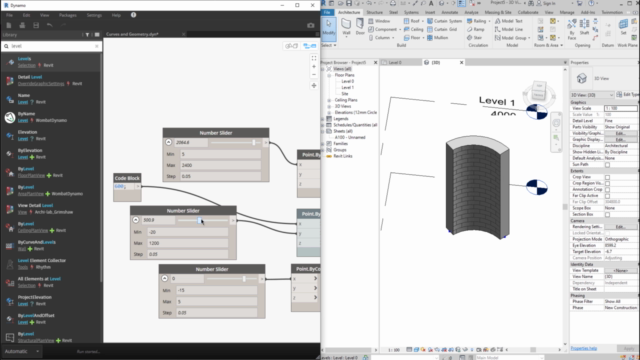Select the Model Text tool
Viewport: 640px width, 360px height.
pos(509,21)
